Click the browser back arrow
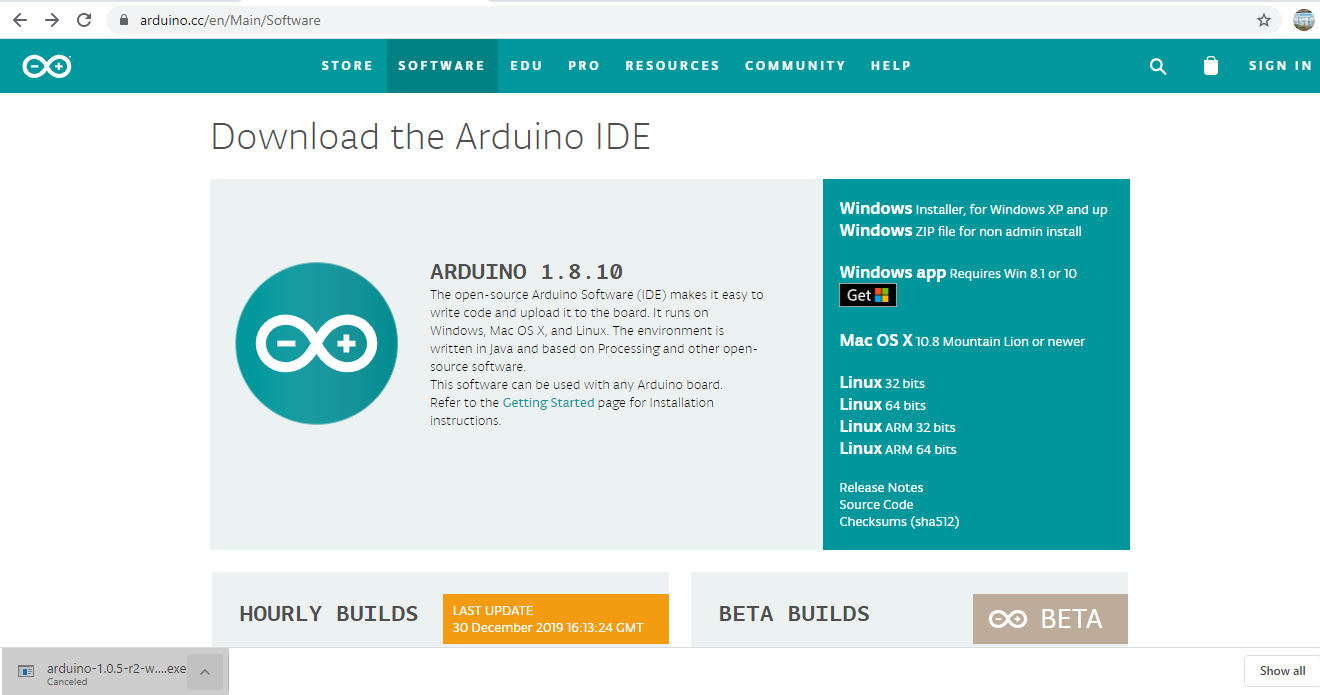This screenshot has height=695, width=1320. pyautogui.click(x=20, y=19)
